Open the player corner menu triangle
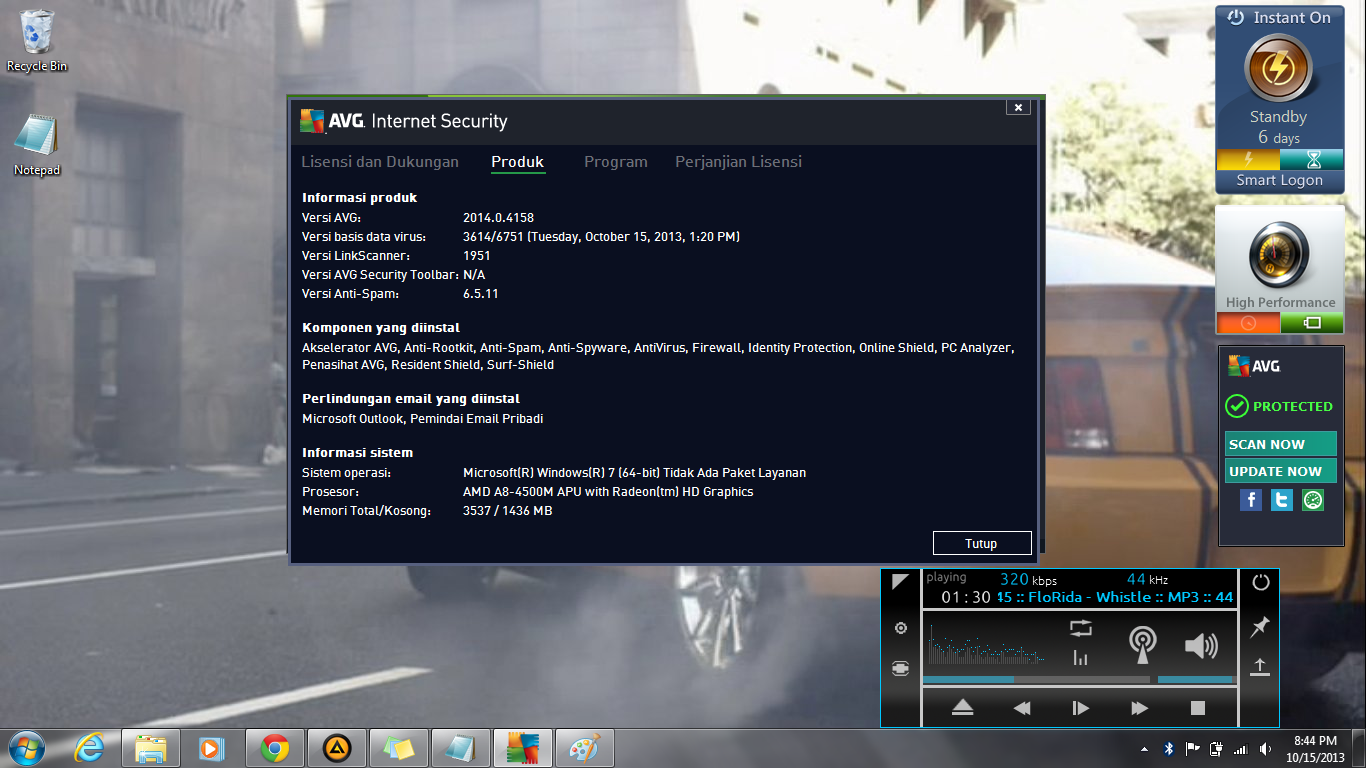Viewport: 1366px width, 768px height. (900, 582)
